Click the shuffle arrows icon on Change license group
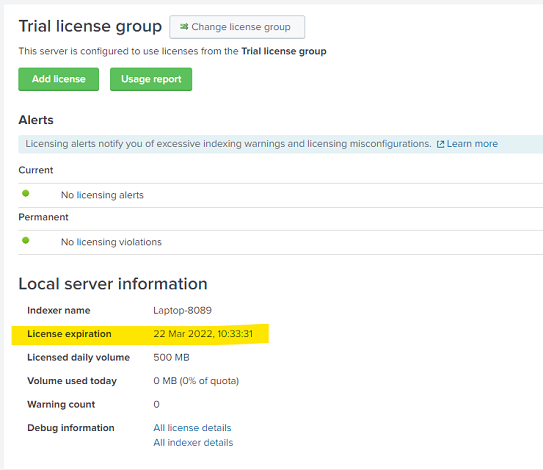 click(x=184, y=27)
